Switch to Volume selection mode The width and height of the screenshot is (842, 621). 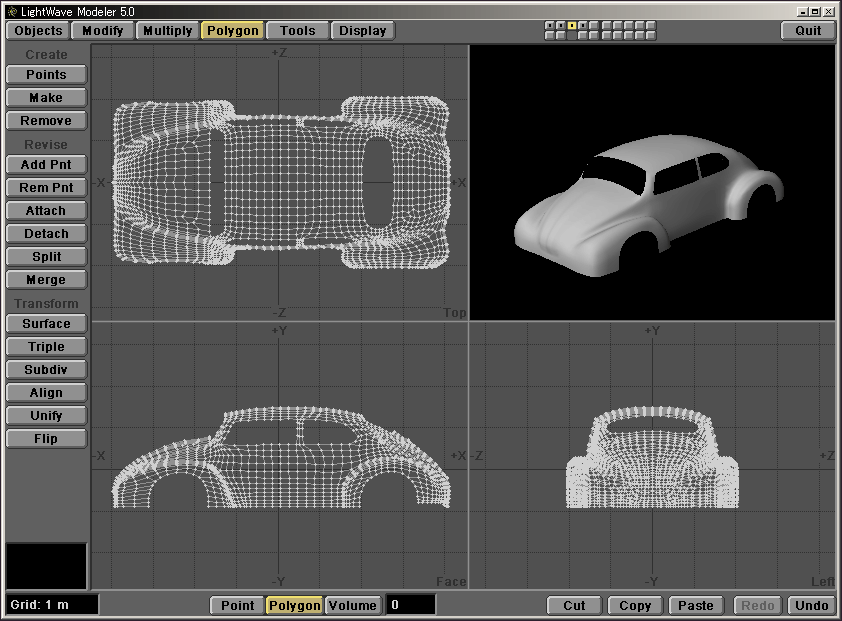tap(352, 605)
